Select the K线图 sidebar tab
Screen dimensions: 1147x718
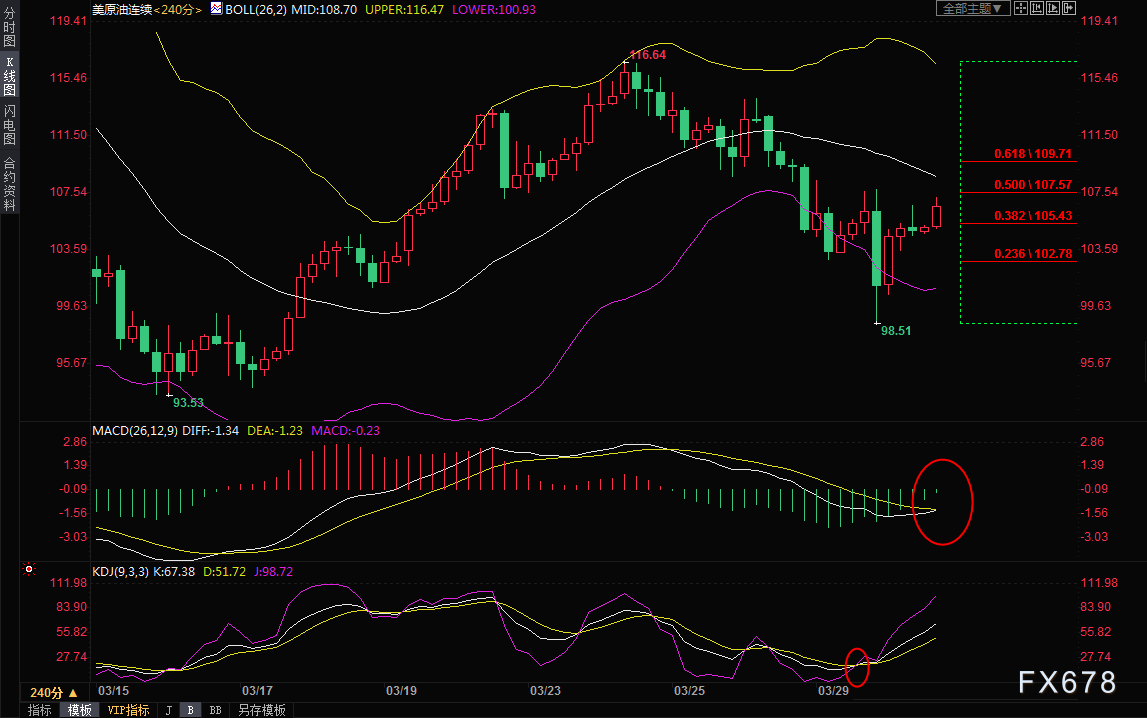[10, 76]
